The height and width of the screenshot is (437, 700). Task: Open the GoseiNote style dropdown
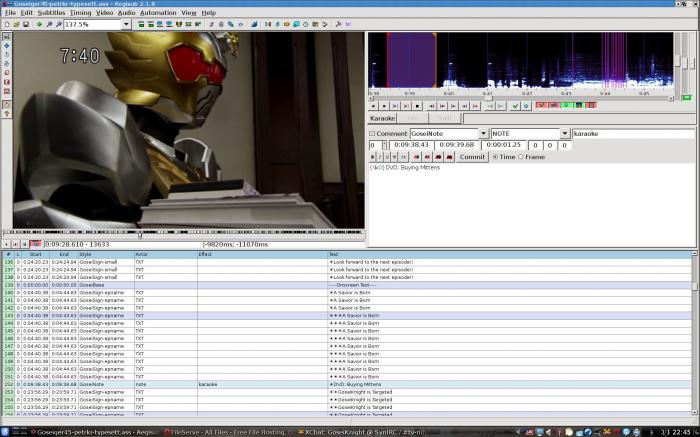483,133
